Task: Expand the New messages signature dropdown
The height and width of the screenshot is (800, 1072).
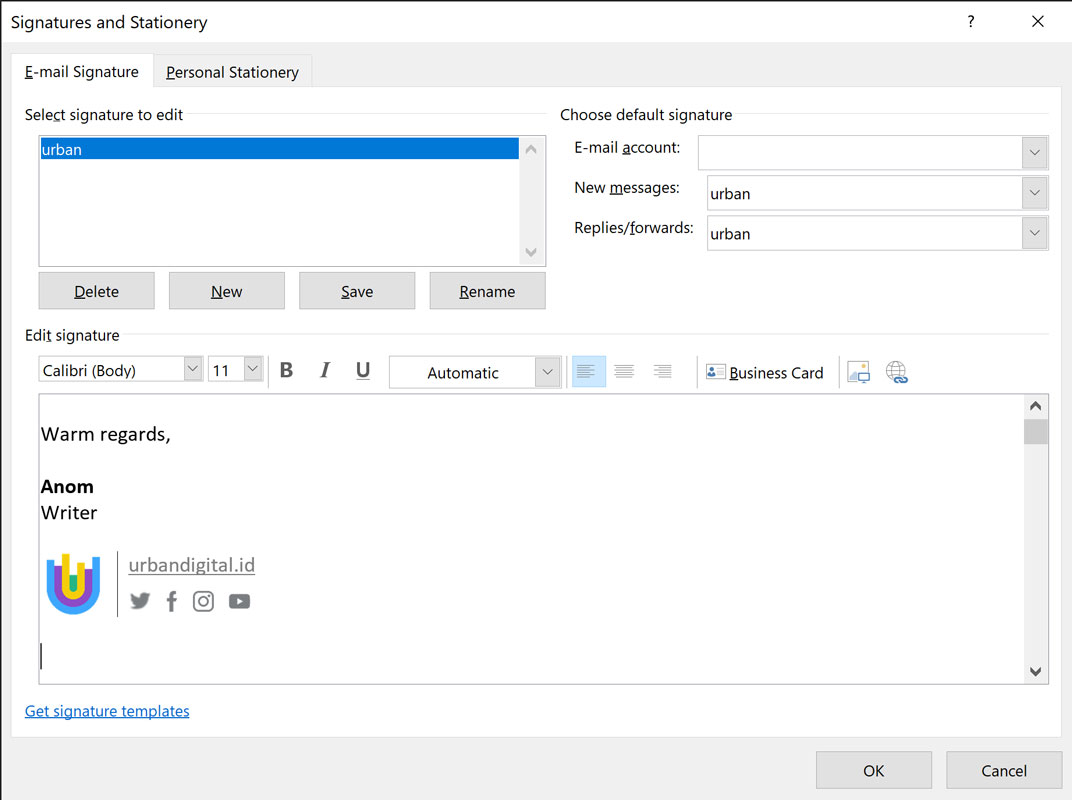Action: point(1035,193)
